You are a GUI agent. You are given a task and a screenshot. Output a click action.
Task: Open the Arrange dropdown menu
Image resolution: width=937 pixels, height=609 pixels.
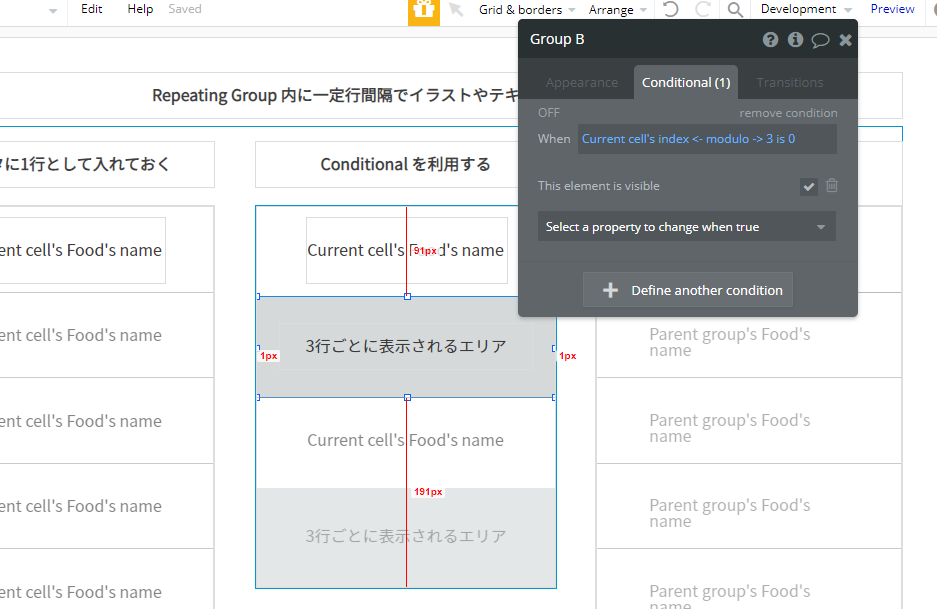tap(617, 10)
